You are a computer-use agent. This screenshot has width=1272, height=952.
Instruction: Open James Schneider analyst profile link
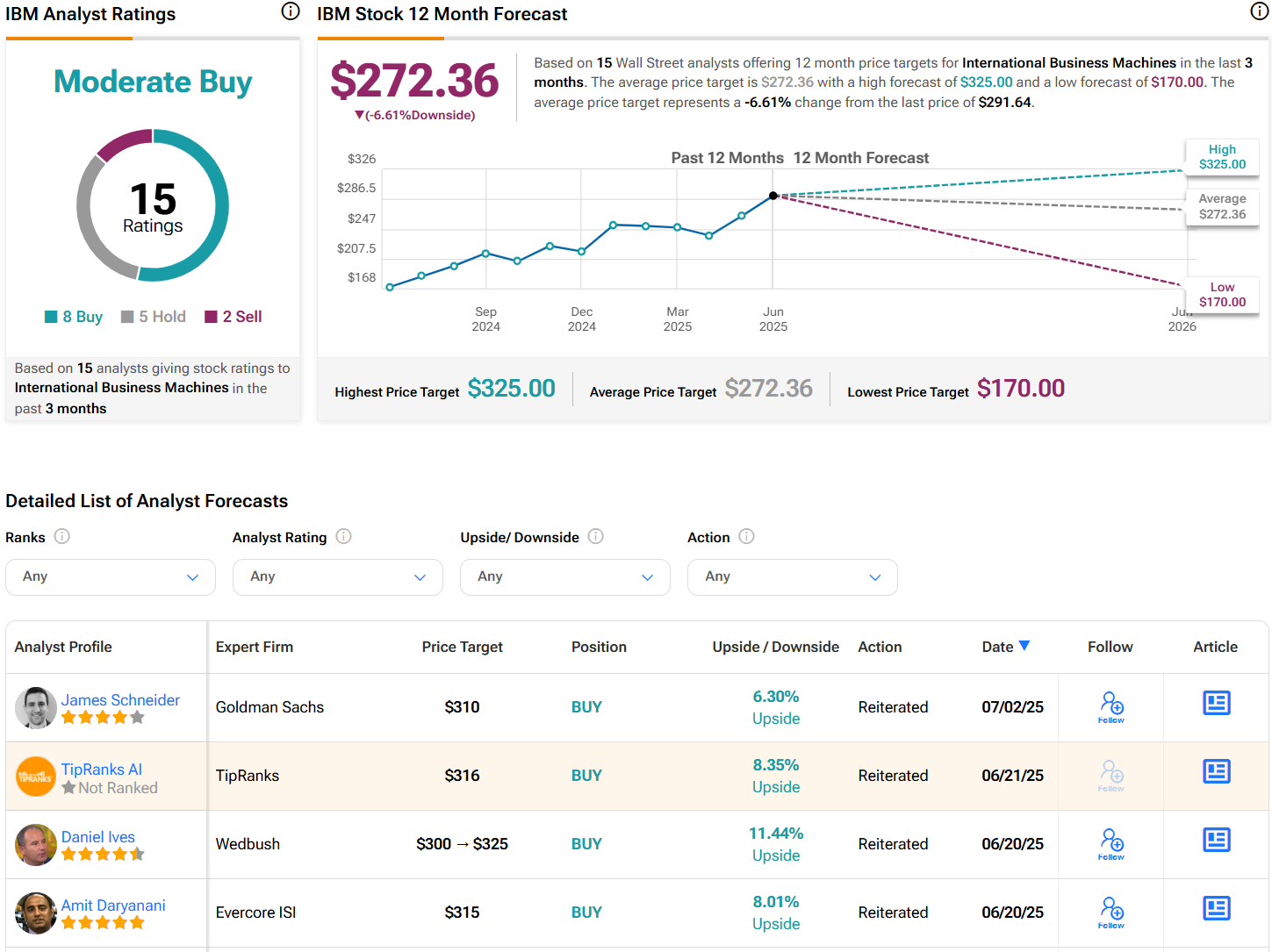(120, 700)
